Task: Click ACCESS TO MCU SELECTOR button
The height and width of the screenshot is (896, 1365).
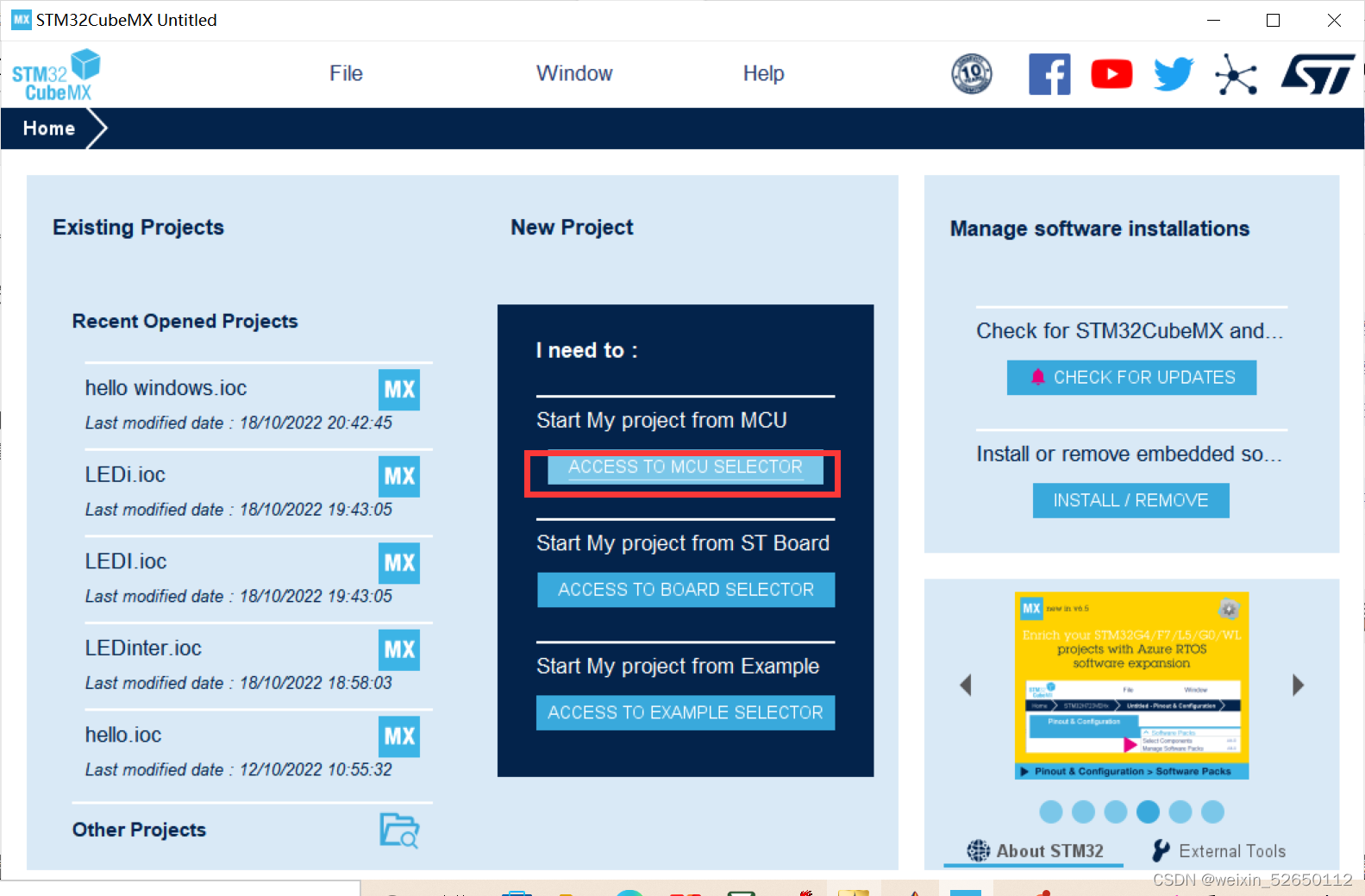Action: tap(686, 467)
